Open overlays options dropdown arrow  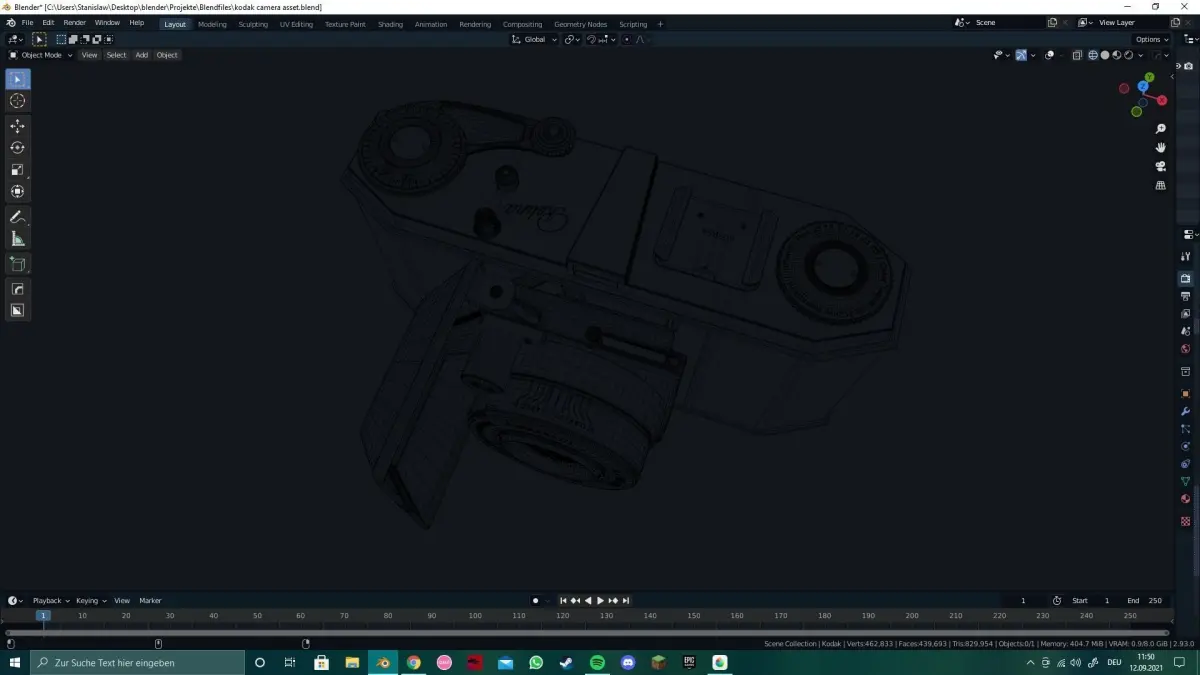(1060, 55)
